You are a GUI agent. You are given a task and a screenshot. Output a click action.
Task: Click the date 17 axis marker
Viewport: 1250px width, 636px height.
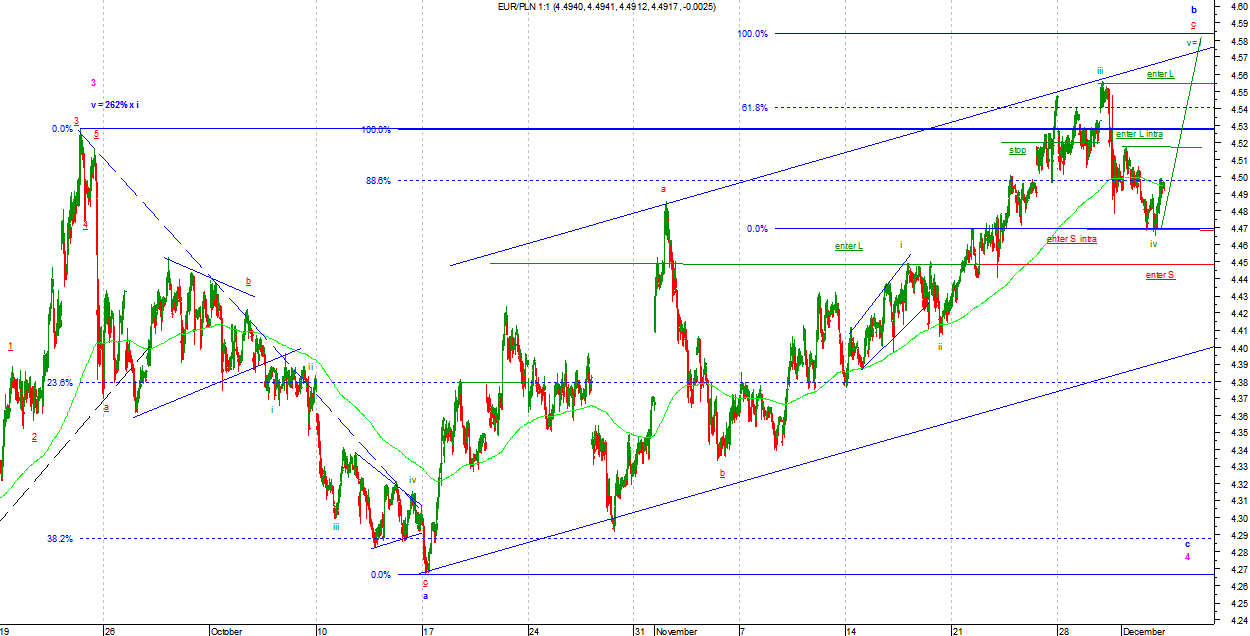click(428, 631)
